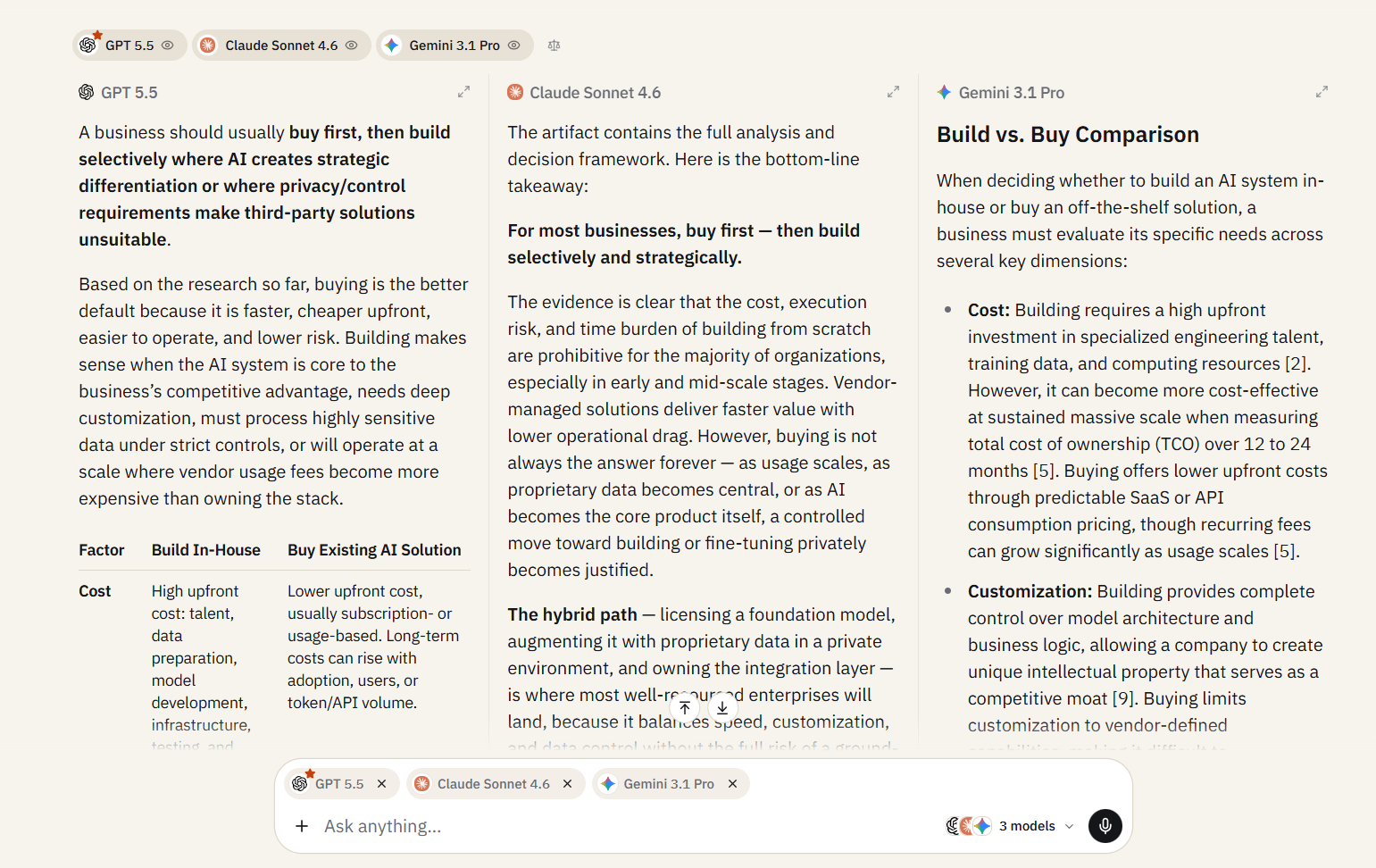Select the GPT 5.5 chip at top
The image size is (1376, 868).
coord(129,46)
